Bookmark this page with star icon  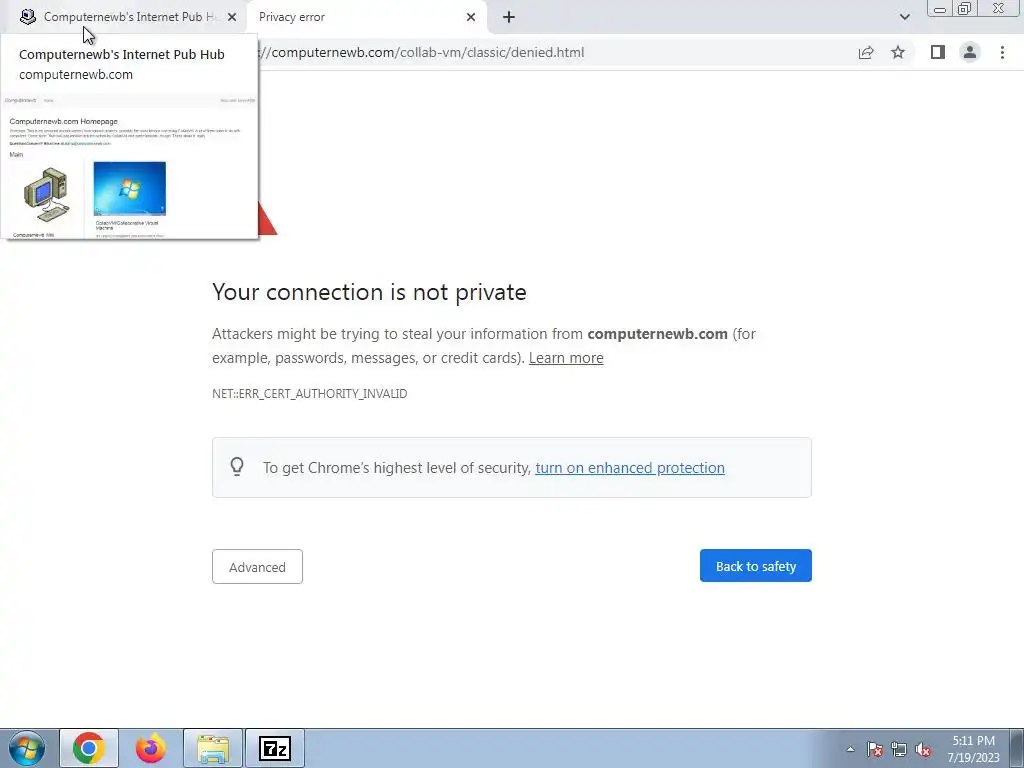tap(898, 52)
